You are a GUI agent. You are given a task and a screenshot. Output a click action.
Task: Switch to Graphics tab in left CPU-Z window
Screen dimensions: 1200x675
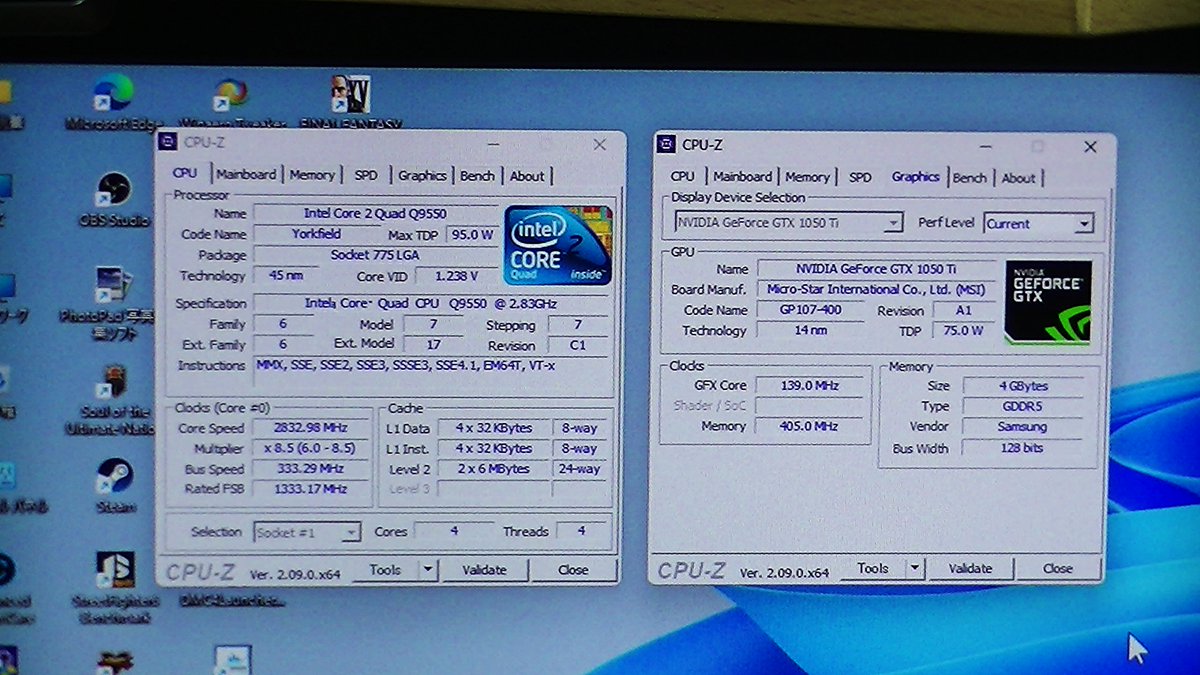pyautogui.click(x=422, y=175)
